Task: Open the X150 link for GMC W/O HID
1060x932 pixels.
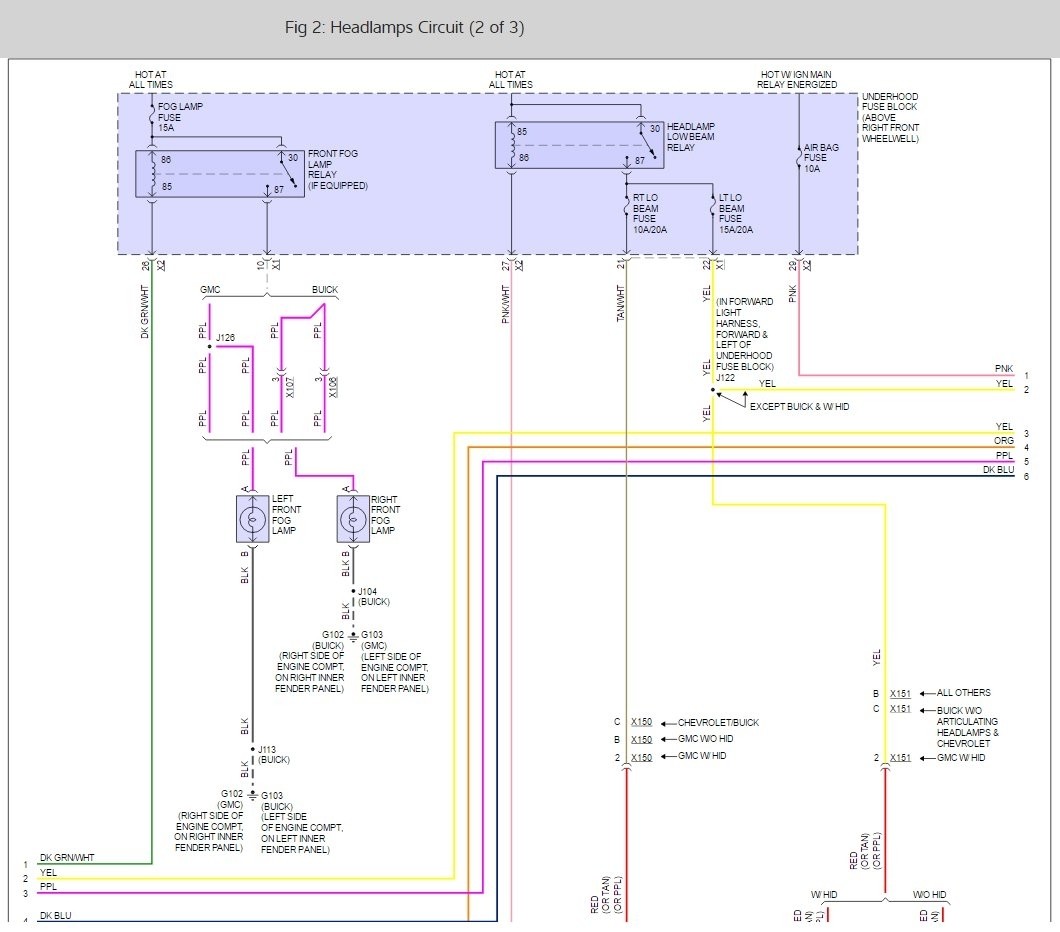Action: coord(642,739)
